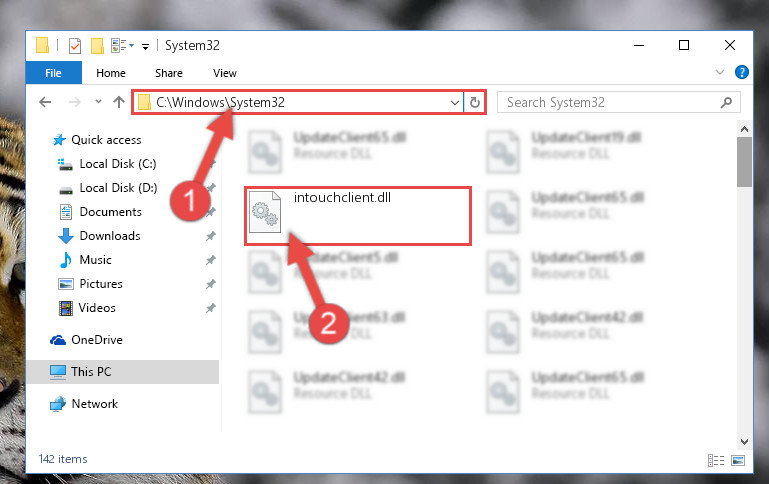The height and width of the screenshot is (484, 769).
Task: Open the help question mark icon
Action: 742,73
